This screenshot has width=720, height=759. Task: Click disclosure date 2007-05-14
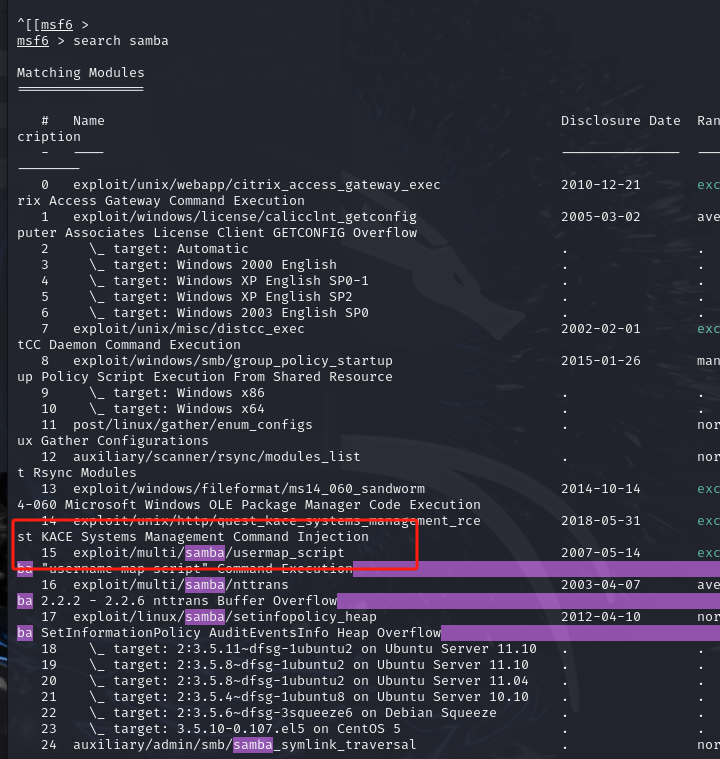coord(601,552)
